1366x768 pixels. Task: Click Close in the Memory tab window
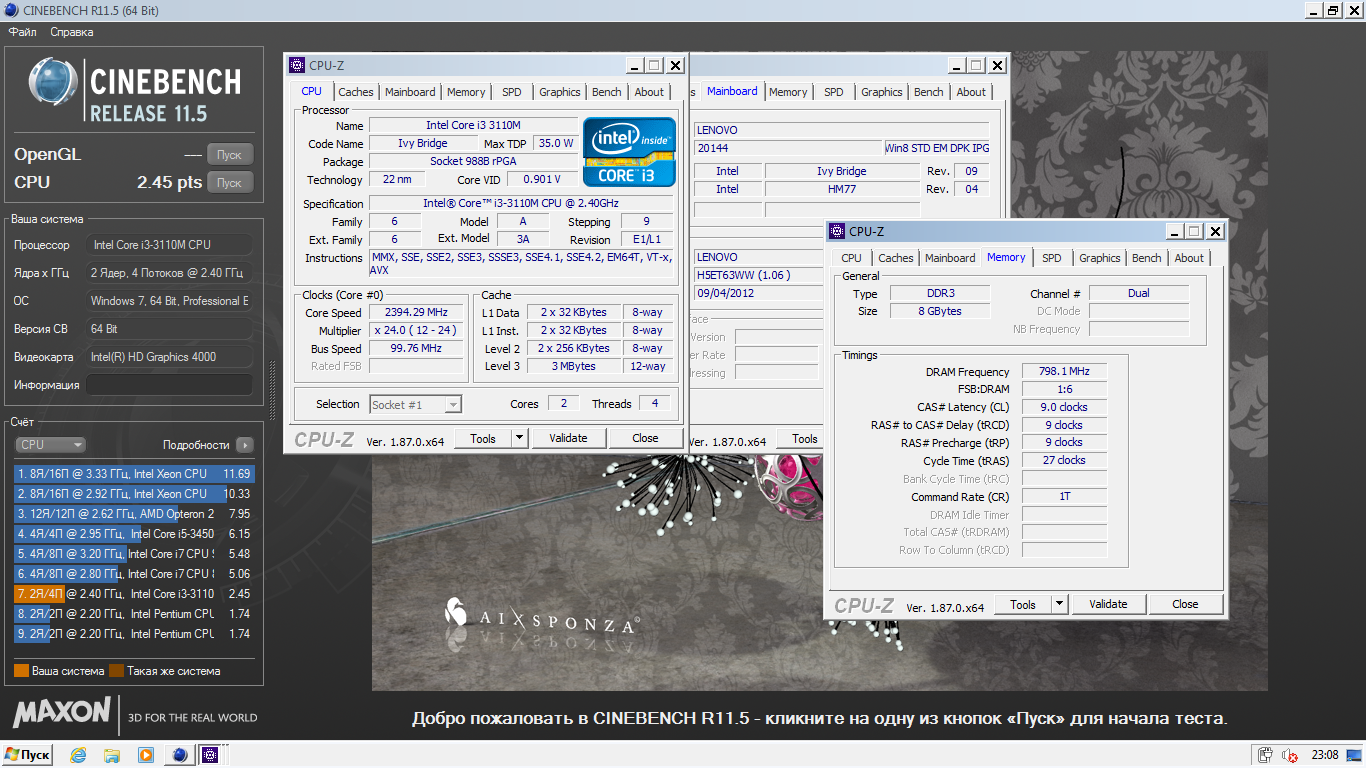[x=1186, y=604]
